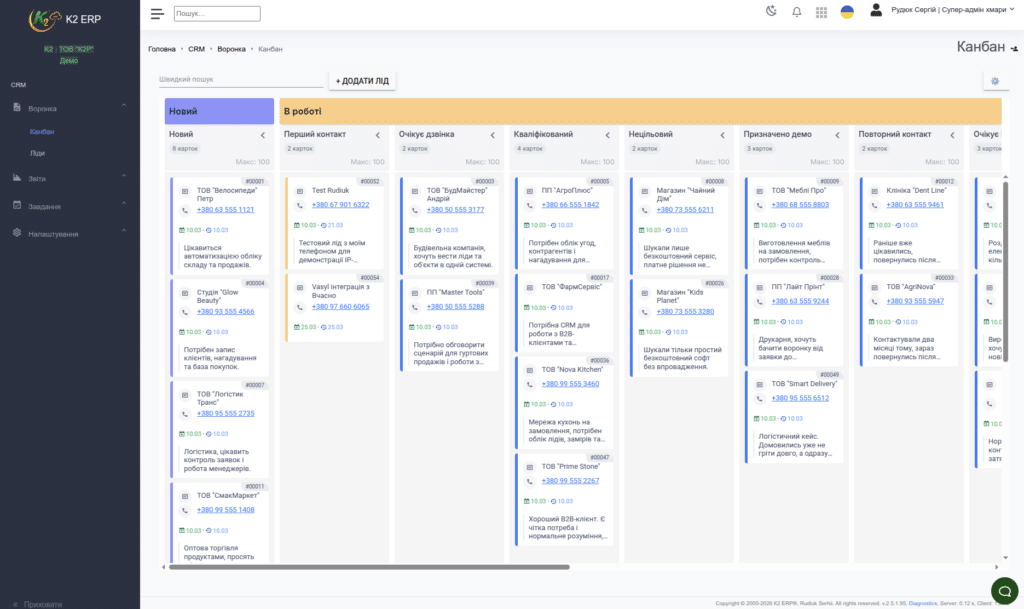1024x609 pixels.
Task: Click phone icon on ТОВ "Nova Kitchen" card
Action: pyautogui.click(x=530, y=384)
